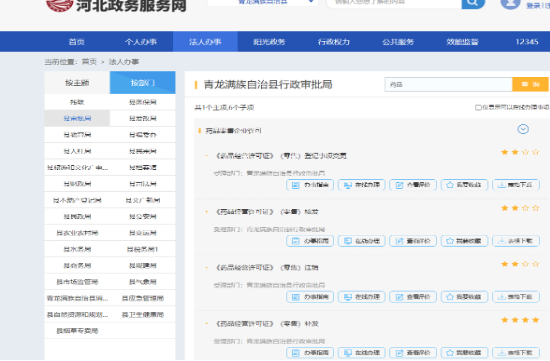Select the 法人办事 navigation tab
The width and height of the screenshot is (550, 361).
coord(205,42)
